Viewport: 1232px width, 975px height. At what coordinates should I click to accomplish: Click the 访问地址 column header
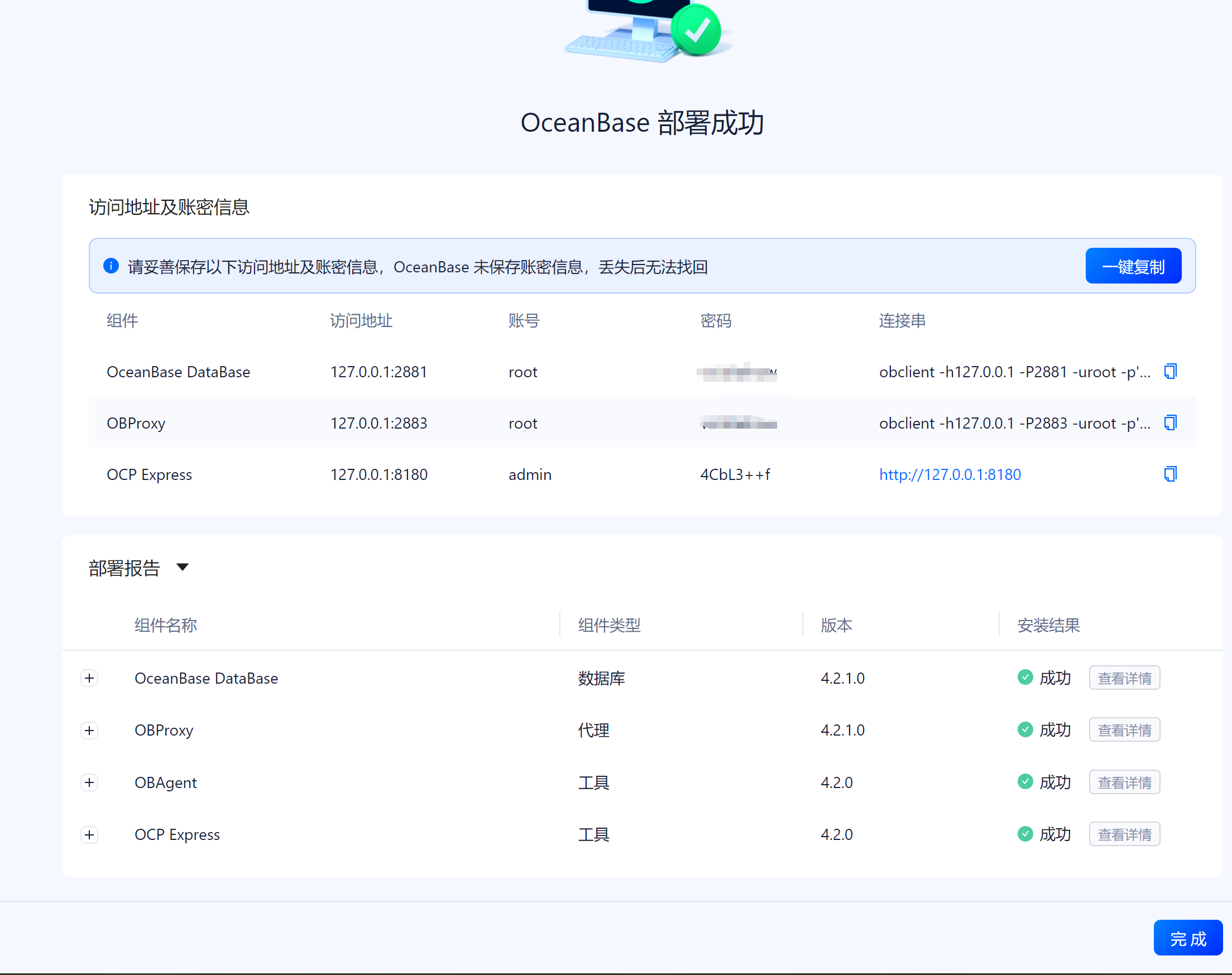click(x=361, y=320)
